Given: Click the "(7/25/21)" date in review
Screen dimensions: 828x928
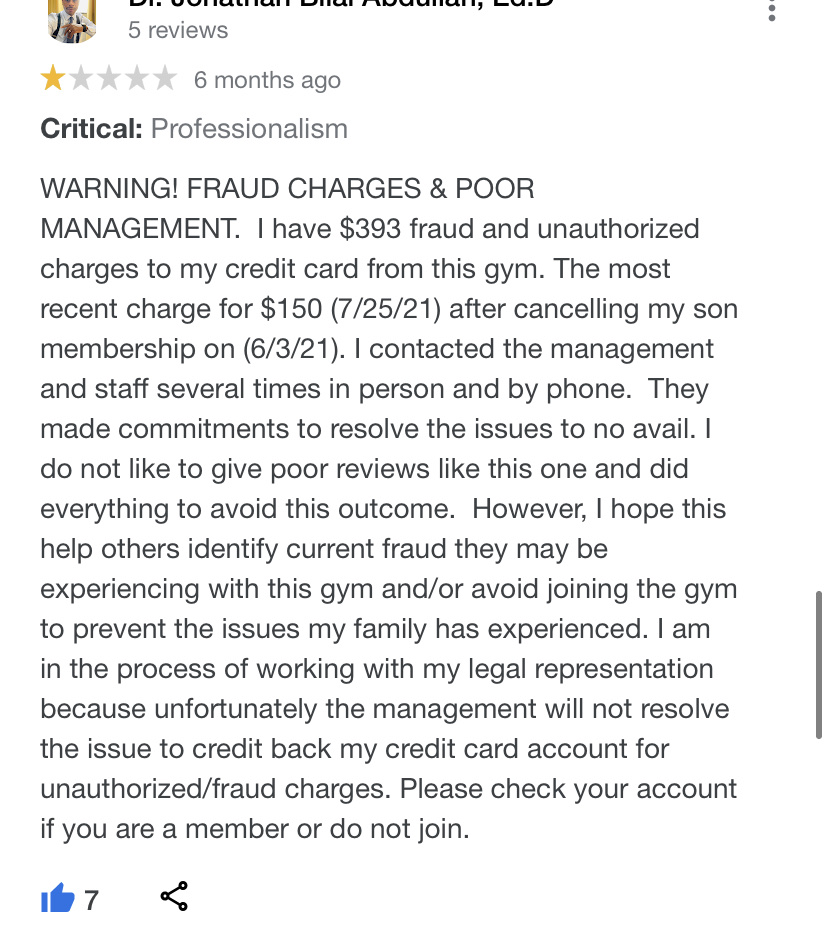Looking at the screenshot, I should click(x=386, y=309).
